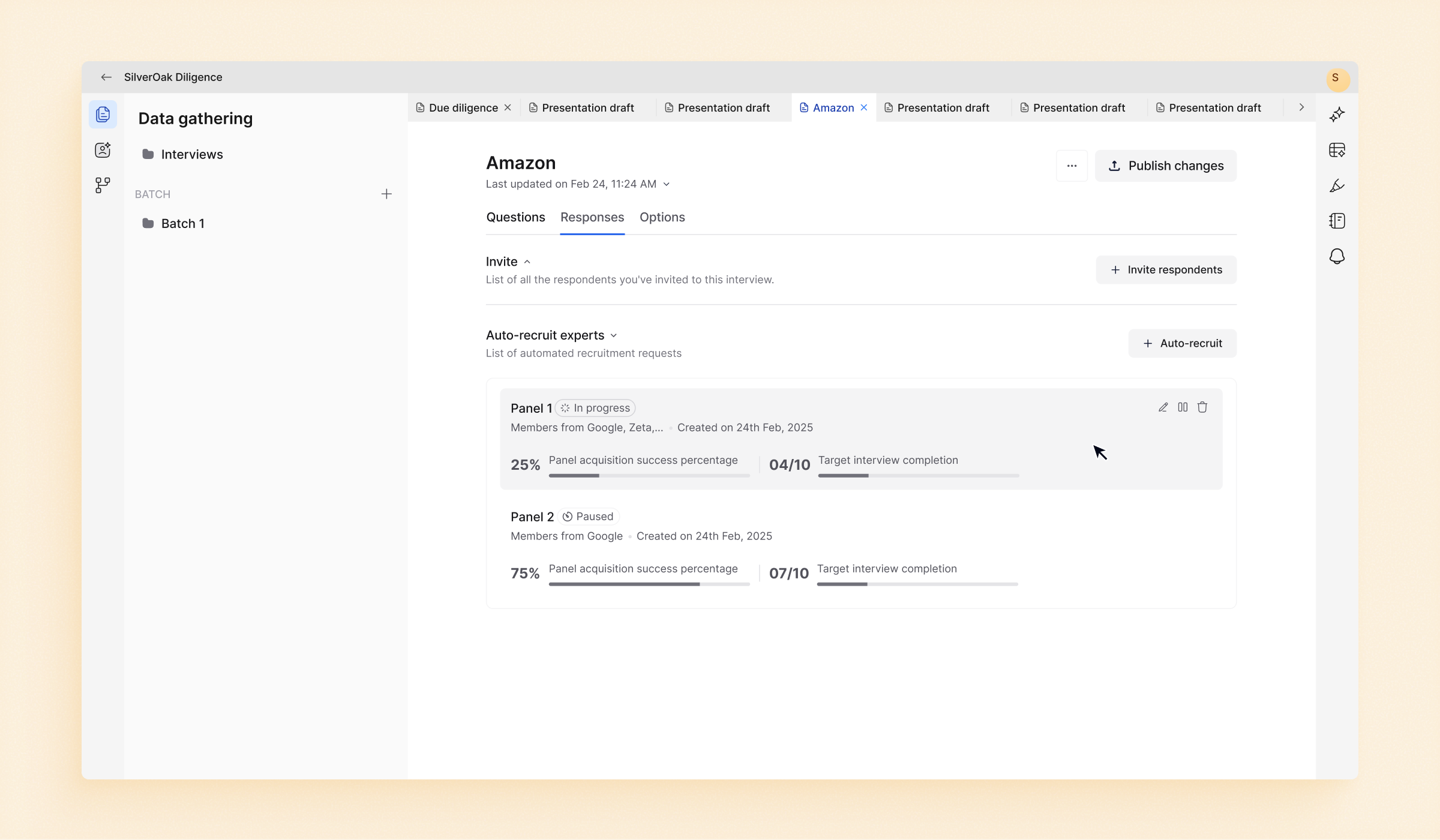Screen dimensions: 1440x840
Task: Open the documents icon in left sidebar
Action: (103, 114)
